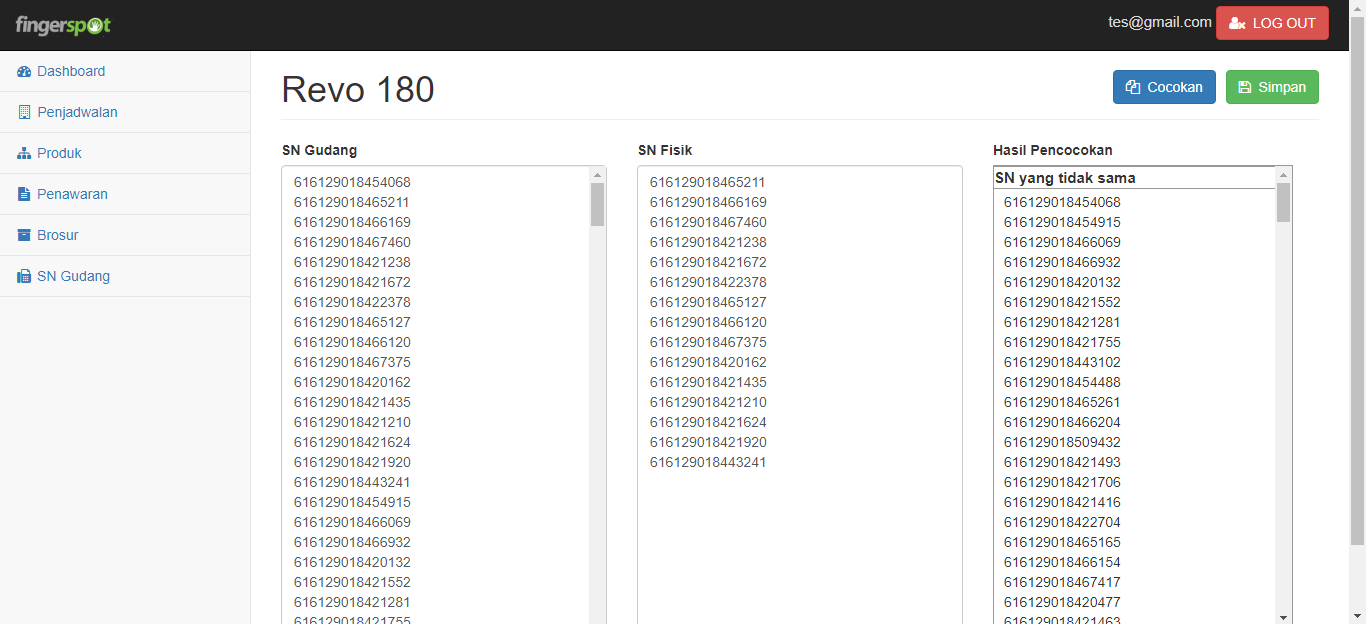Image resolution: width=1366 pixels, height=624 pixels.
Task: Click the log out user icon
Action: tap(1237, 24)
